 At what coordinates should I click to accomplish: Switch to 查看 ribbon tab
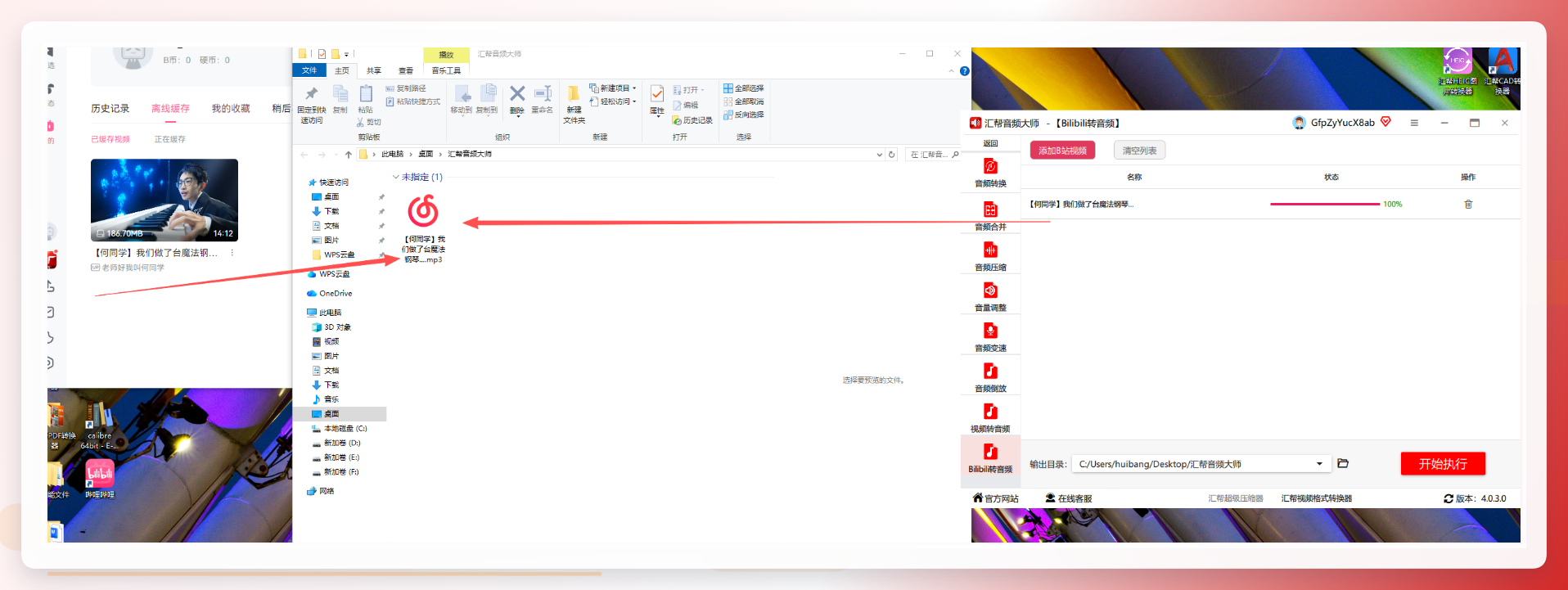406,70
